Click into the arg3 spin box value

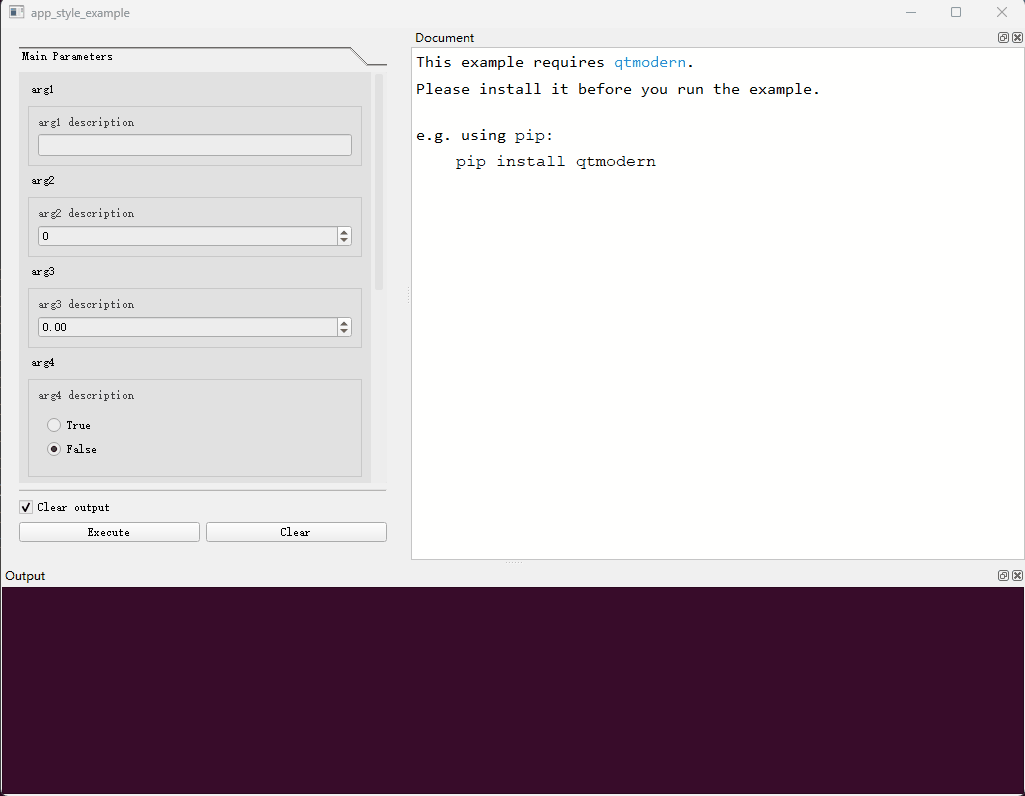coord(188,327)
